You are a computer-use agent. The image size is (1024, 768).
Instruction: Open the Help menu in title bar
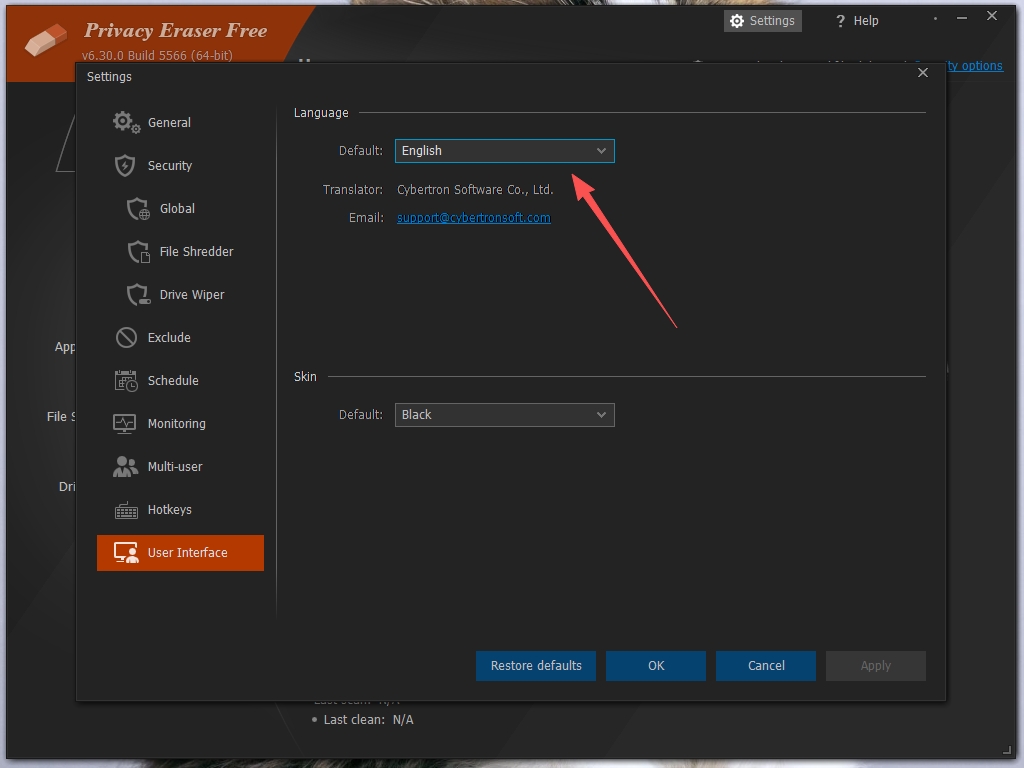pos(857,21)
